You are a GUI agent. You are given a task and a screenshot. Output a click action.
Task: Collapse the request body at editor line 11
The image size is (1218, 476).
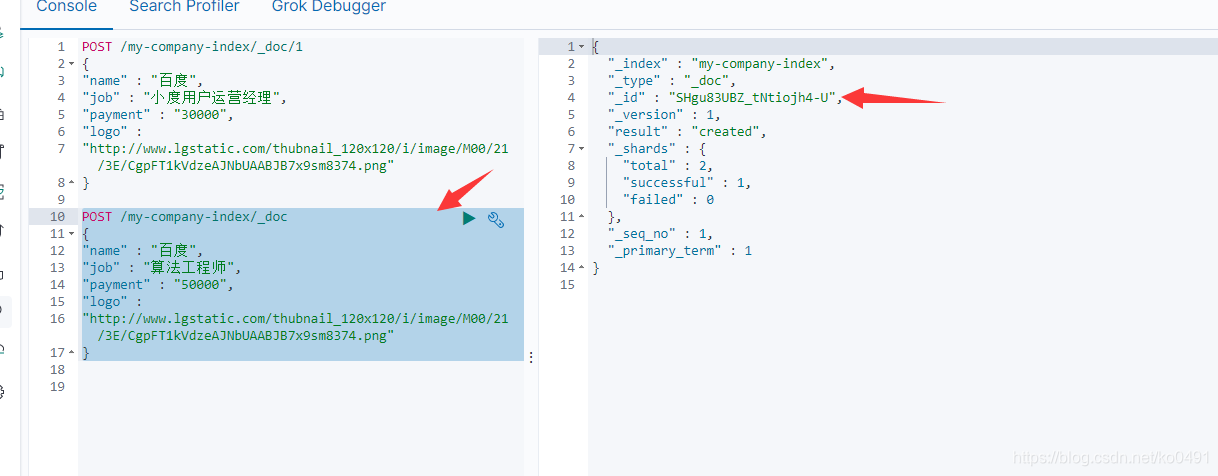point(71,234)
